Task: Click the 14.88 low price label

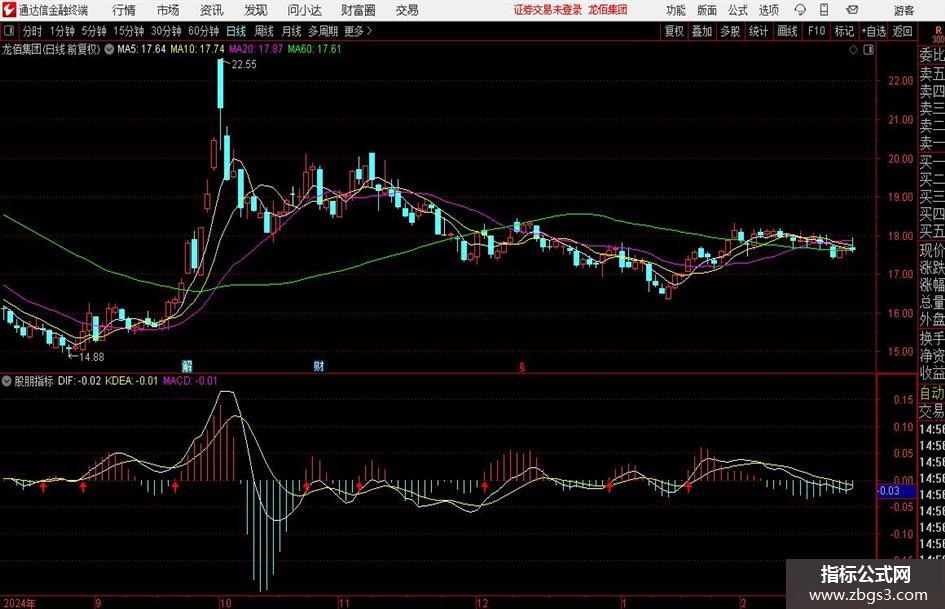Action: 92,357
